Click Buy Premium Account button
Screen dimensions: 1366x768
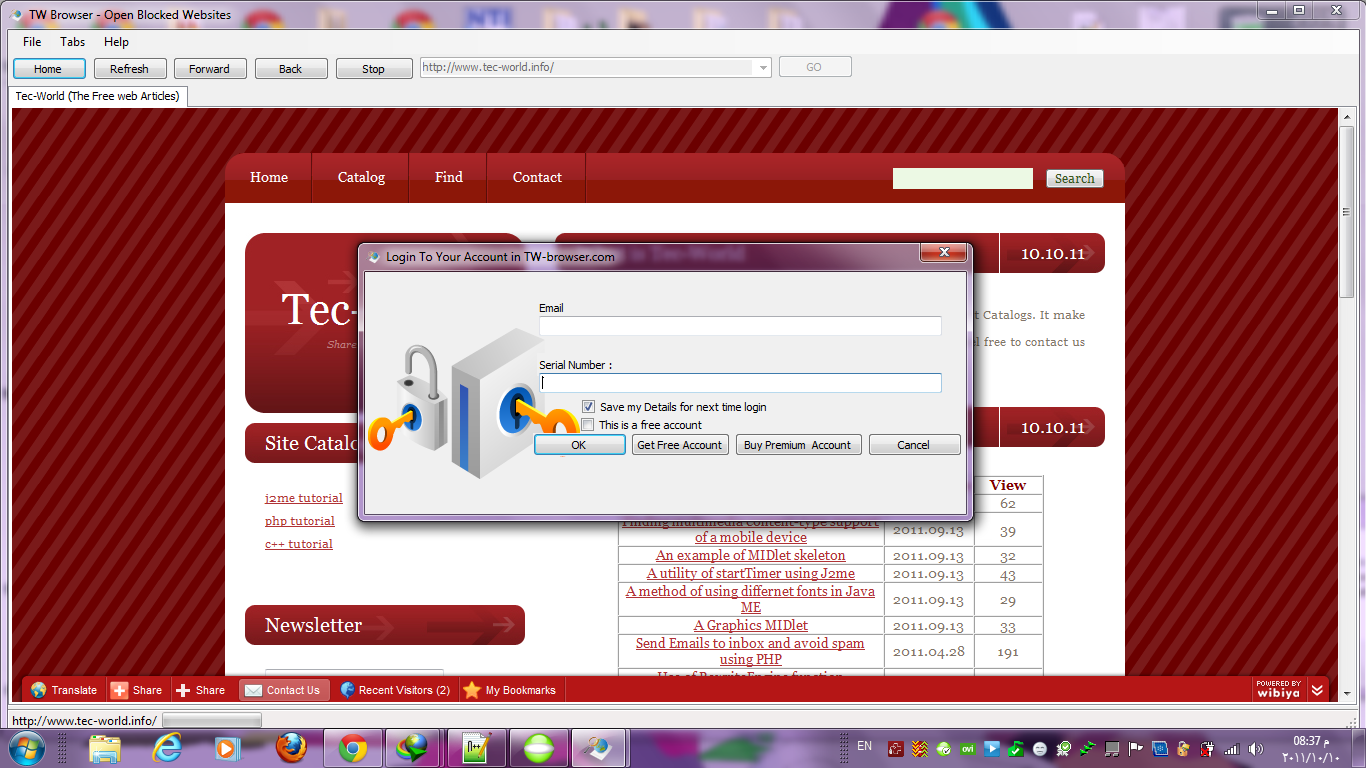point(797,445)
